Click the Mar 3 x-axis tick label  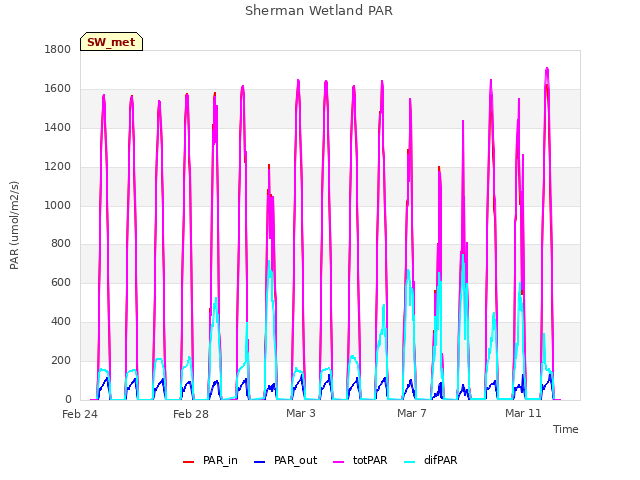point(301,413)
